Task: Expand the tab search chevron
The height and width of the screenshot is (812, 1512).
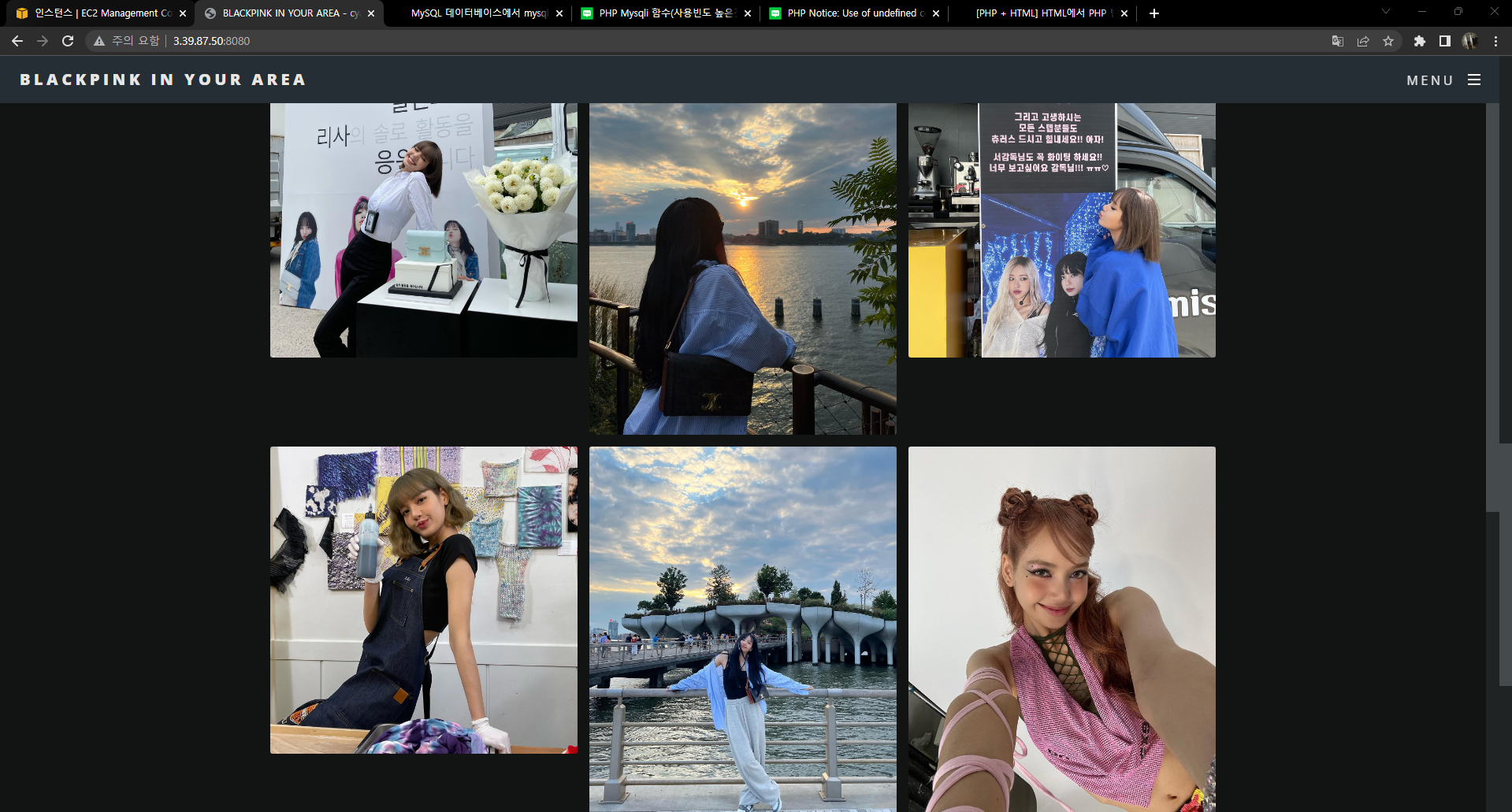Action: (1386, 11)
